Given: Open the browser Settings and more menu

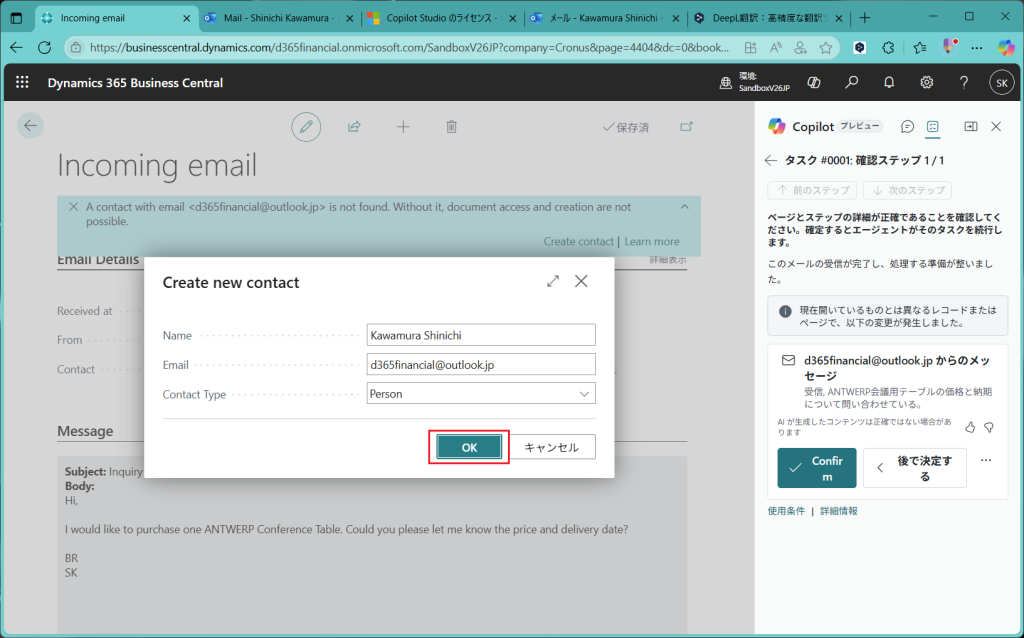Looking at the screenshot, I should click(x=976, y=47).
